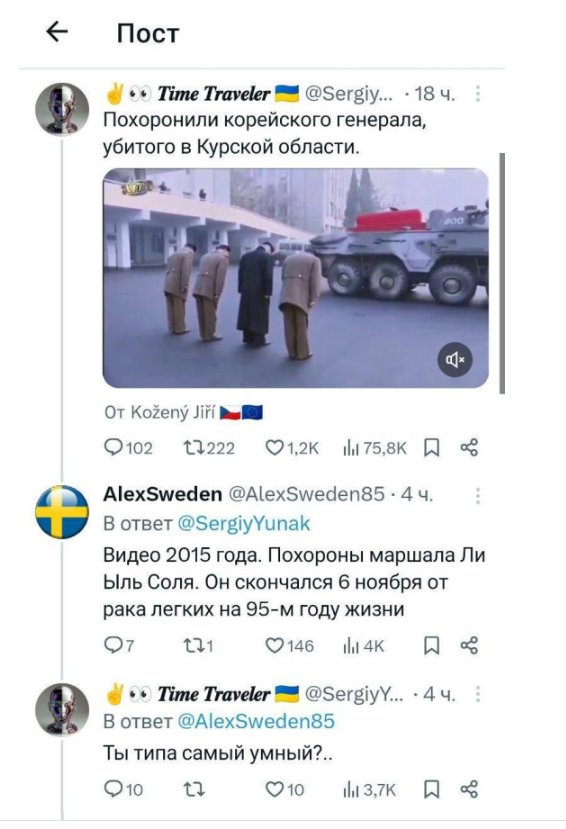Like the post with 1,2K likes
Image resolution: width=566 pixels, height=829 pixels.
point(292,448)
